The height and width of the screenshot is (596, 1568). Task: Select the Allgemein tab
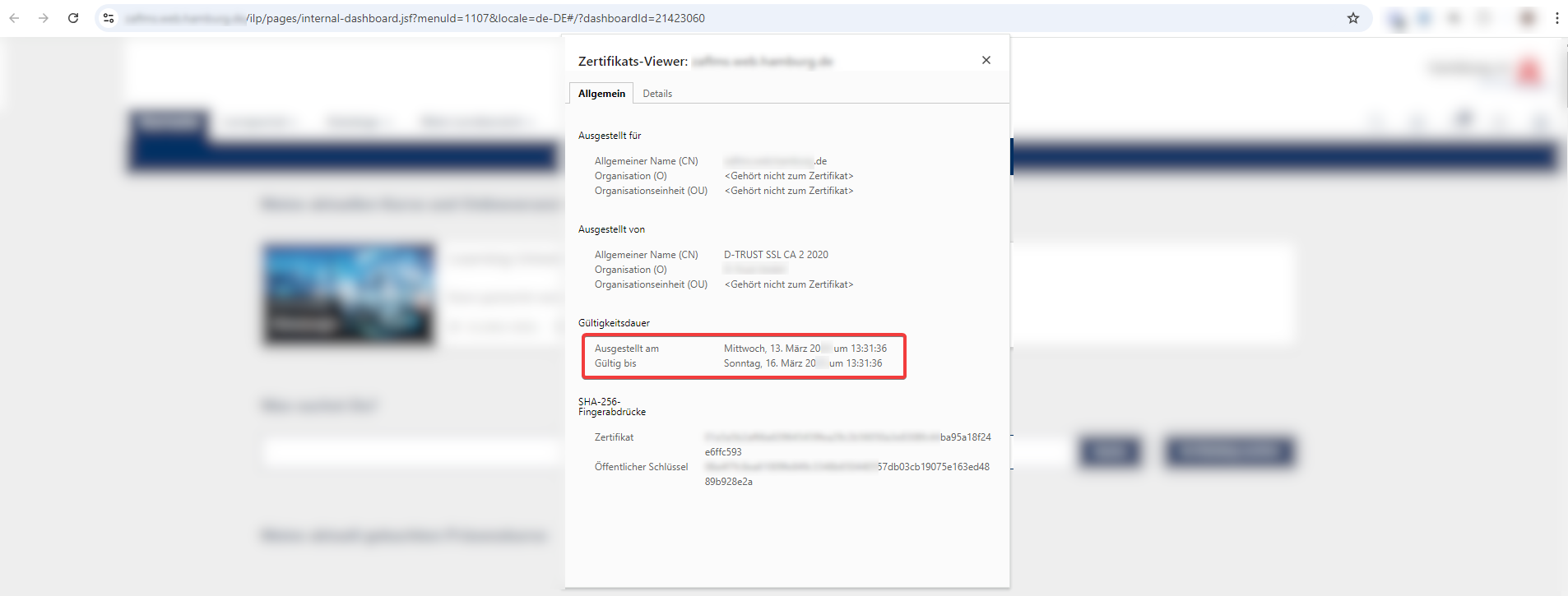[601, 94]
